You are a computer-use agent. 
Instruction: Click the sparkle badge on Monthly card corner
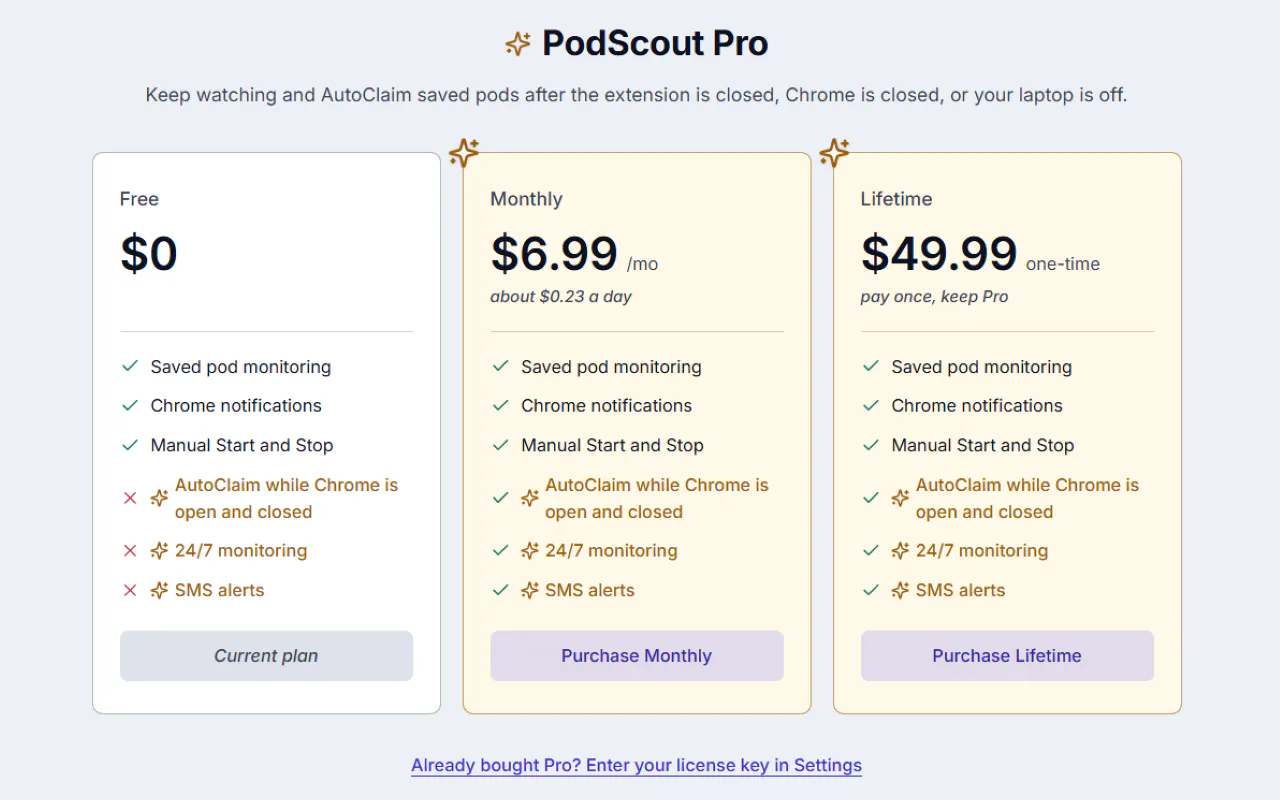[464, 153]
